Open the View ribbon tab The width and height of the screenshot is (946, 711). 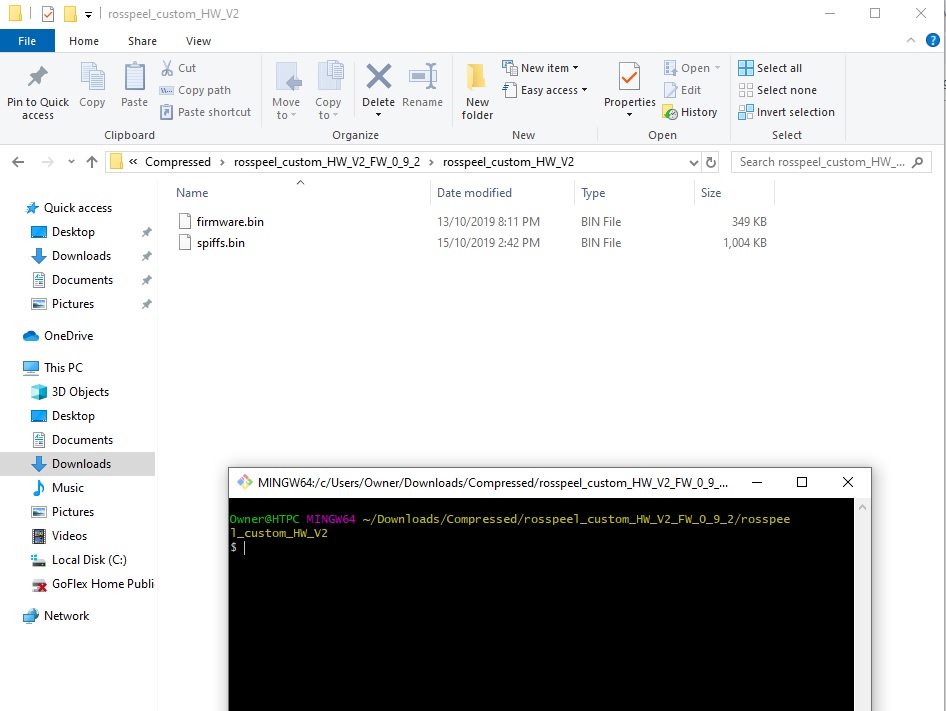(x=198, y=41)
